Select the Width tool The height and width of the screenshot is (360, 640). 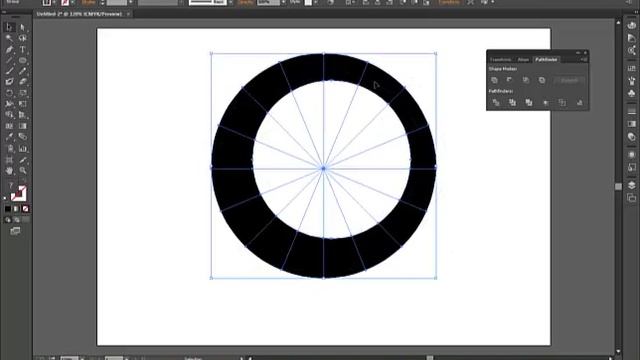point(9,104)
